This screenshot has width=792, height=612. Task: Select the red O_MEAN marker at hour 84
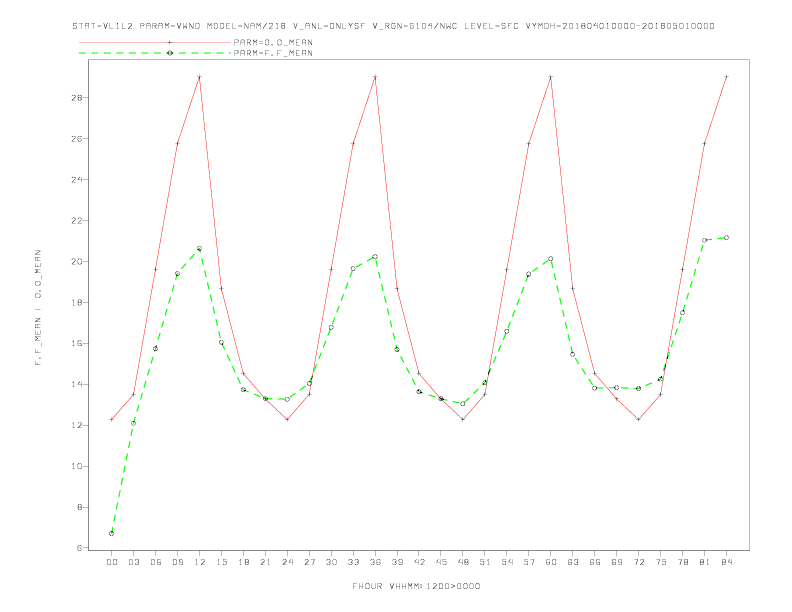coord(726,77)
